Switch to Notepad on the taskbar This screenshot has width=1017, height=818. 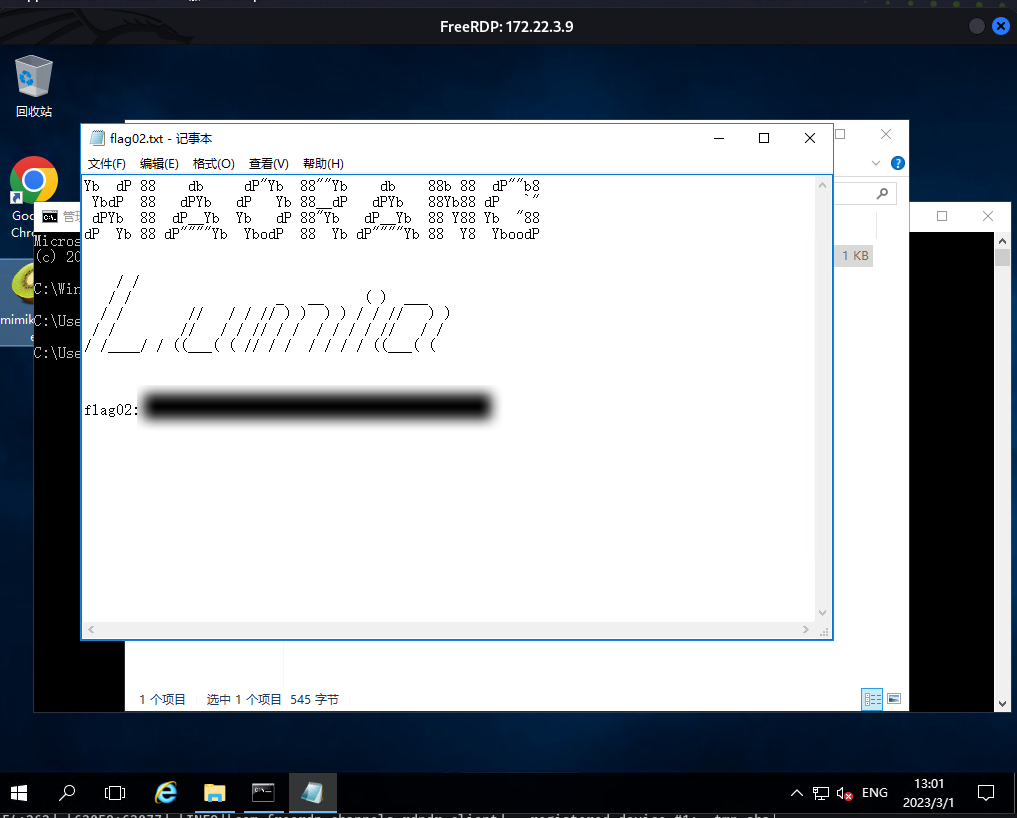(312, 793)
